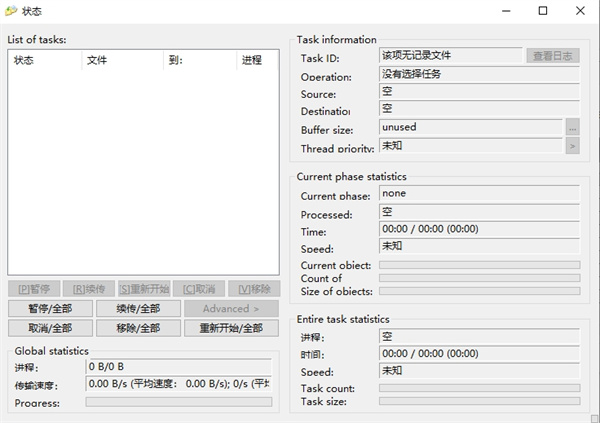Click the Speed field in Current phase

pos(479,246)
